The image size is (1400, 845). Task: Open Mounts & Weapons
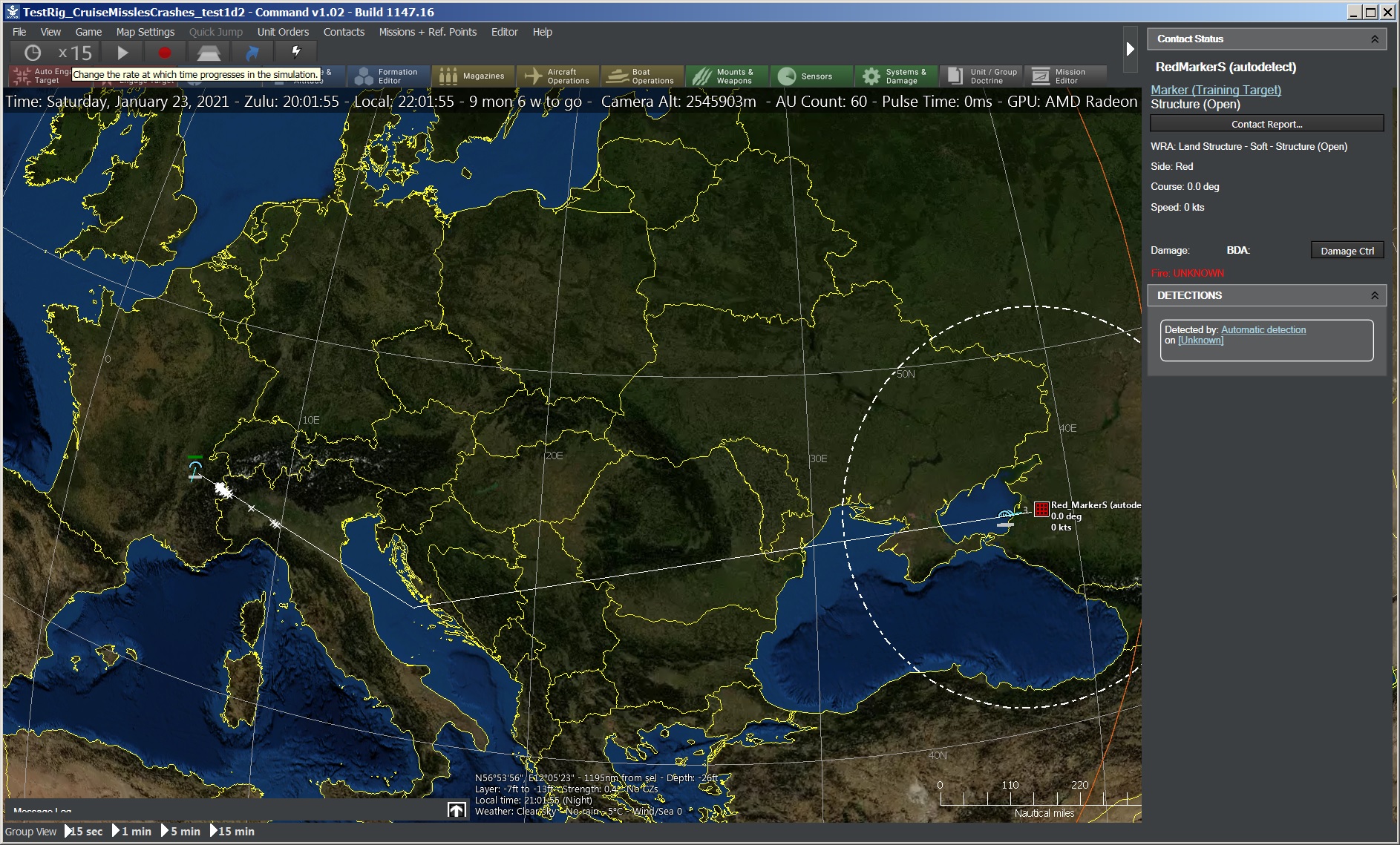[726, 76]
